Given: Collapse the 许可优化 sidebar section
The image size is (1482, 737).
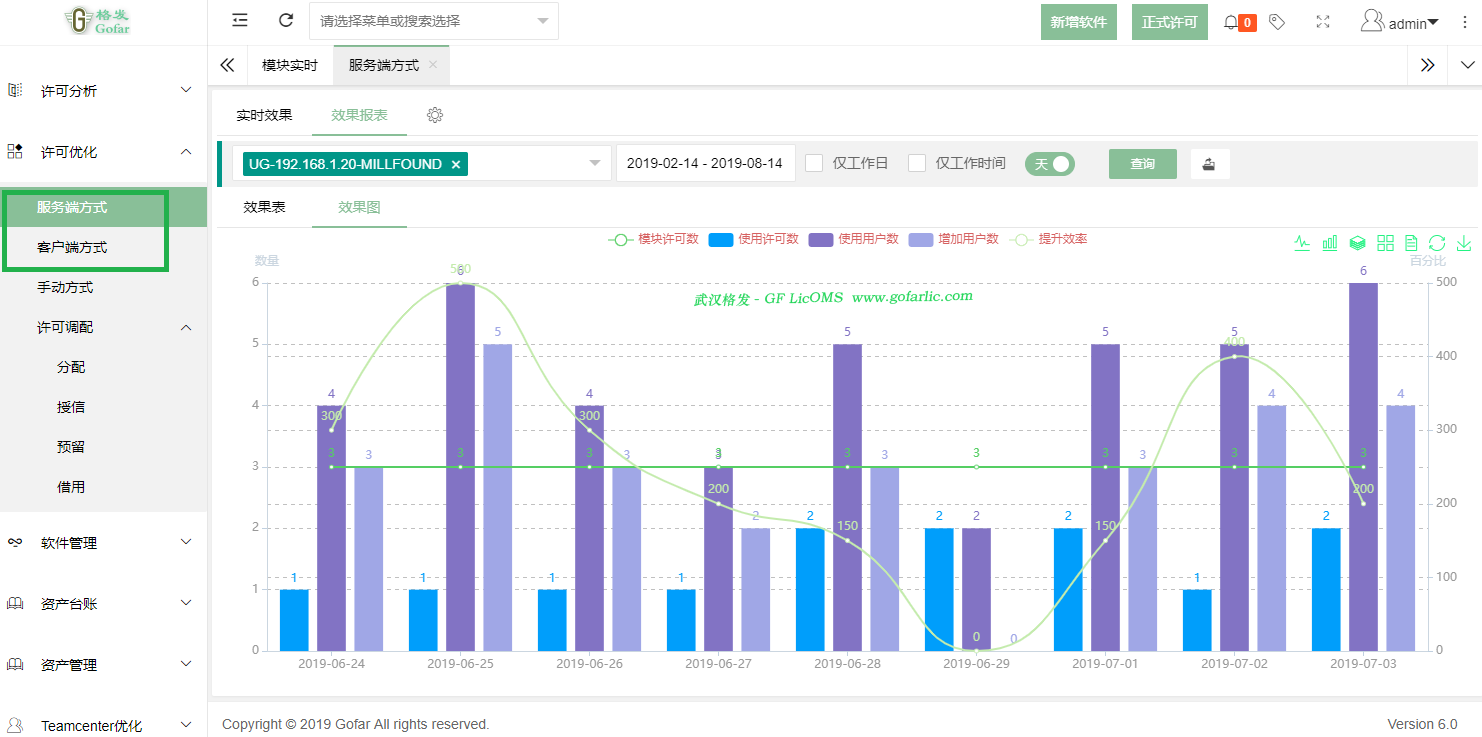Looking at the screenshot, I should (186, 152).
